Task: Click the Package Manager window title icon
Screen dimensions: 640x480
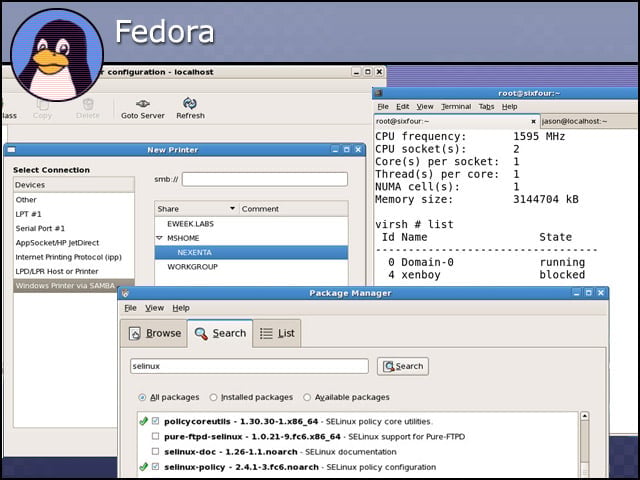Action: (x=125, y=293)
